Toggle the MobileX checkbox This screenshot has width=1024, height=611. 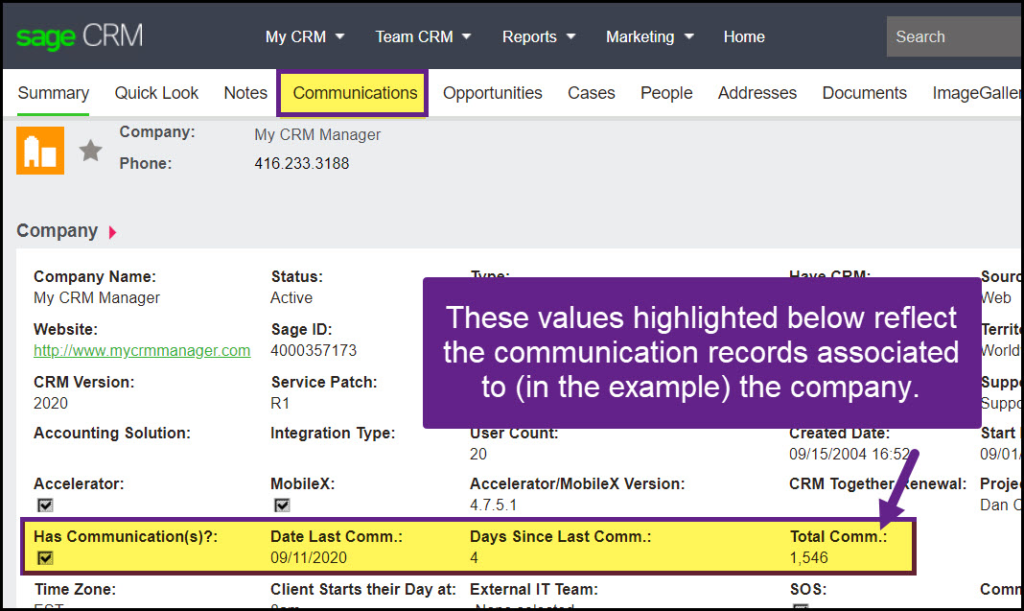click(282, 506)
